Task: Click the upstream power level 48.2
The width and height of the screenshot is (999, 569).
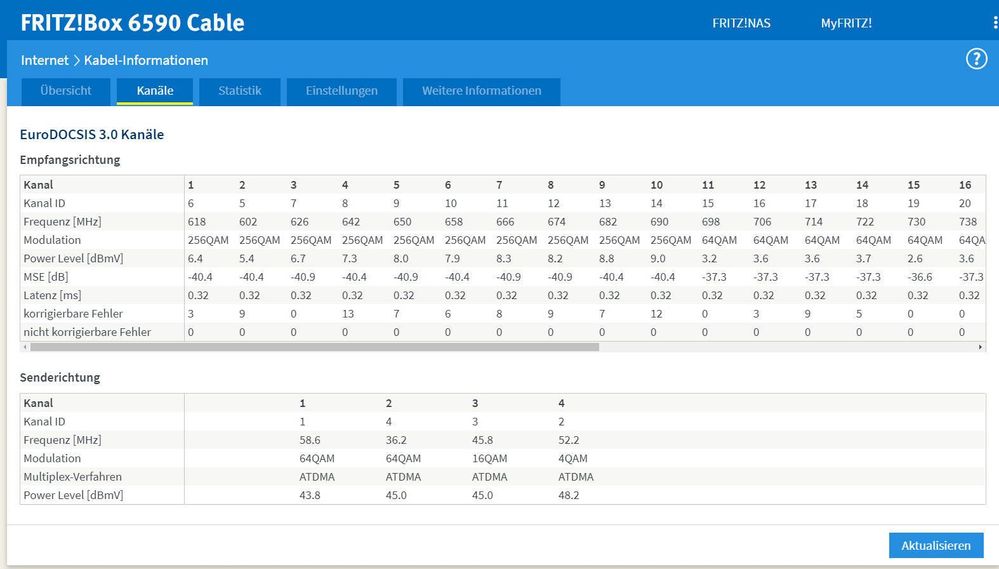Action: tap(568, 495)
